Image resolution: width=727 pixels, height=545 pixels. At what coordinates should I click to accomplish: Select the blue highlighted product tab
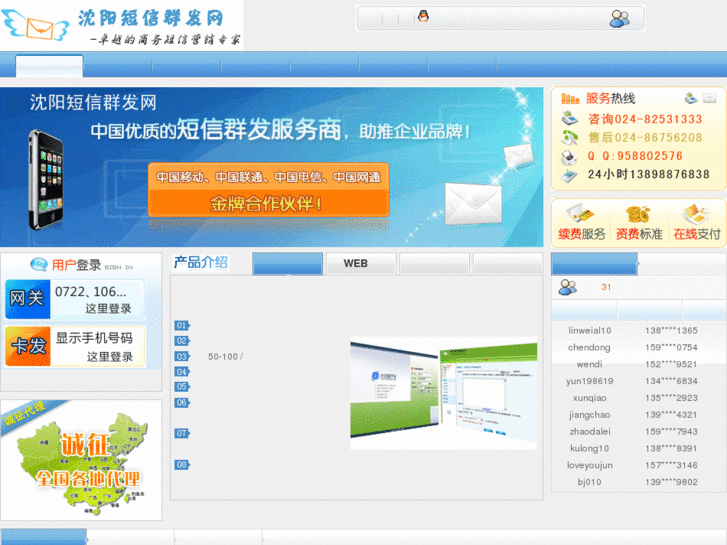(x=287, y=263)
